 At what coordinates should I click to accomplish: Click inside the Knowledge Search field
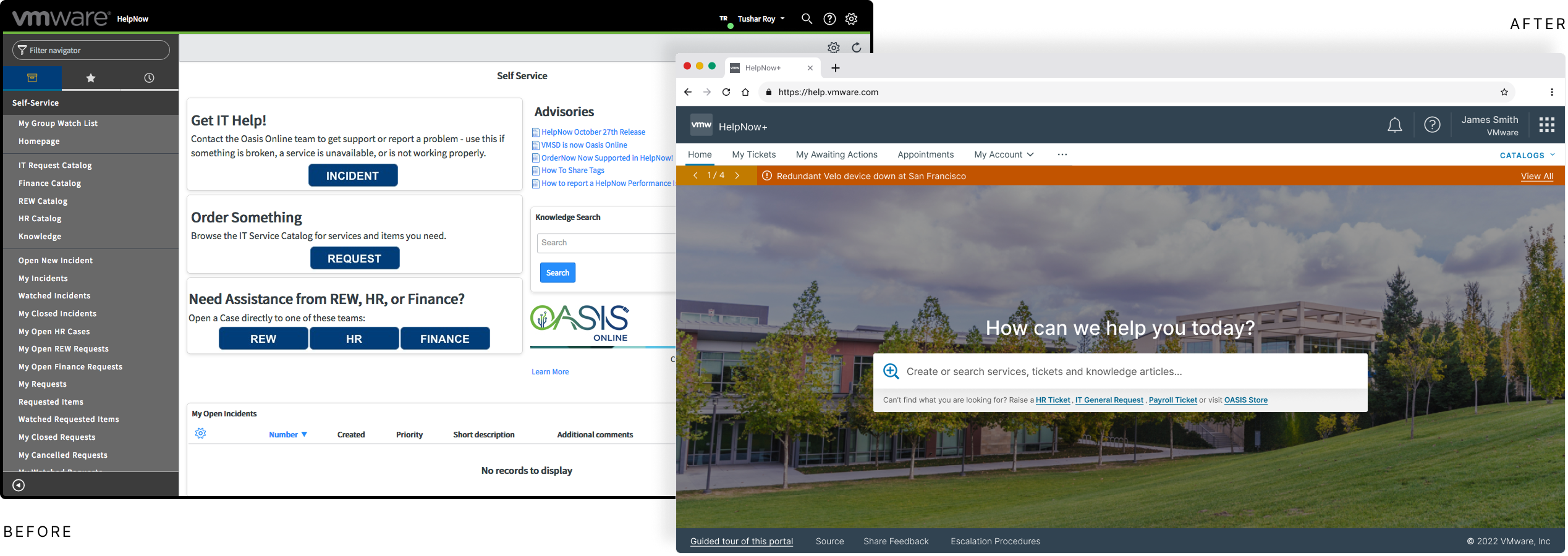[606, 242]
